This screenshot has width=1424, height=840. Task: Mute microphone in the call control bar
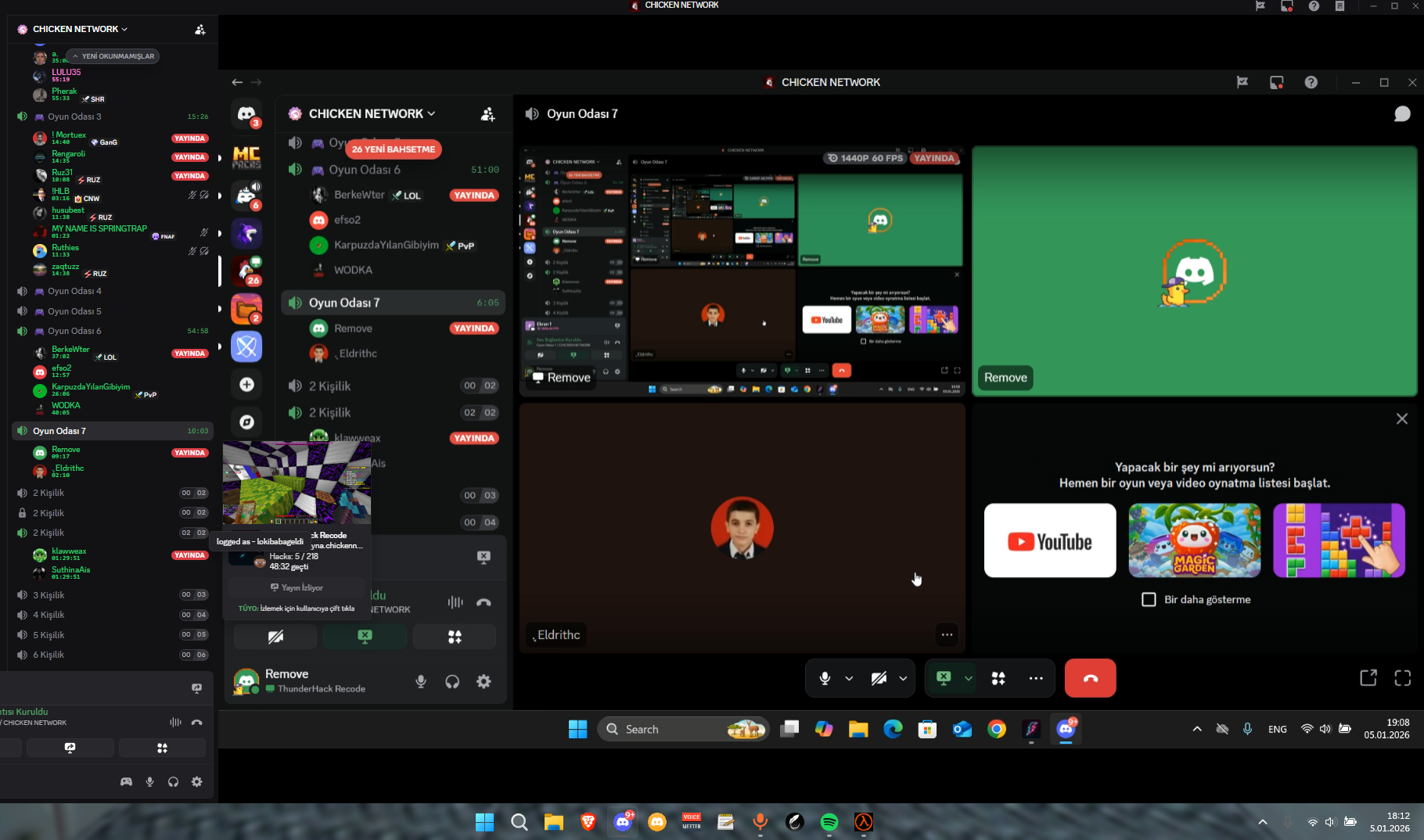(825, 678)
